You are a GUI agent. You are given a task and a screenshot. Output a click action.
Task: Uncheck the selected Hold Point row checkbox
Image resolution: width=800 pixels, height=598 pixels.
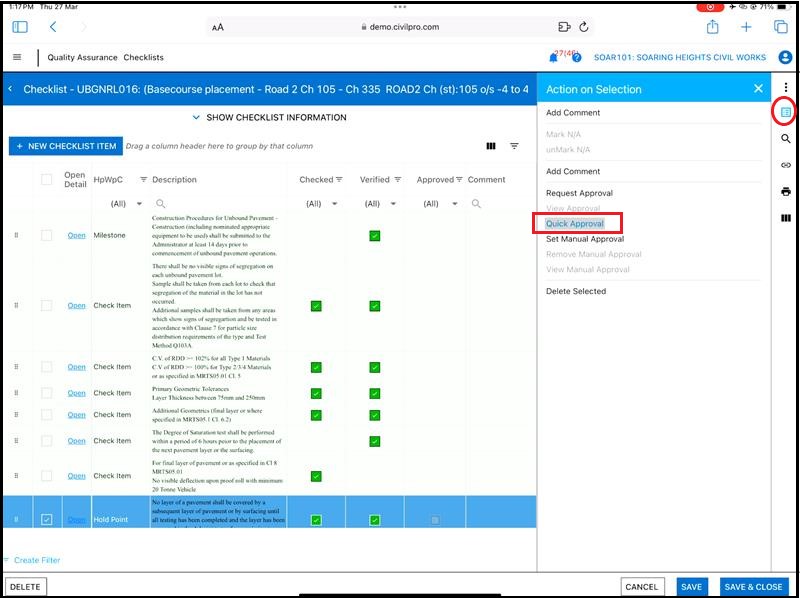[47, 520]
